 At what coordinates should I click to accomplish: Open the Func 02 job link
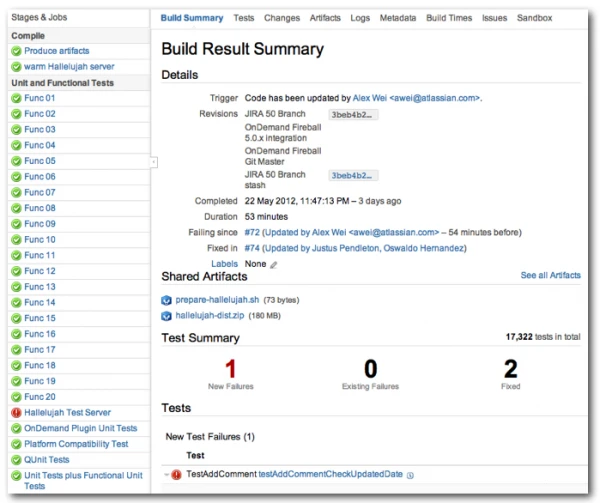(x=40, y=114)
